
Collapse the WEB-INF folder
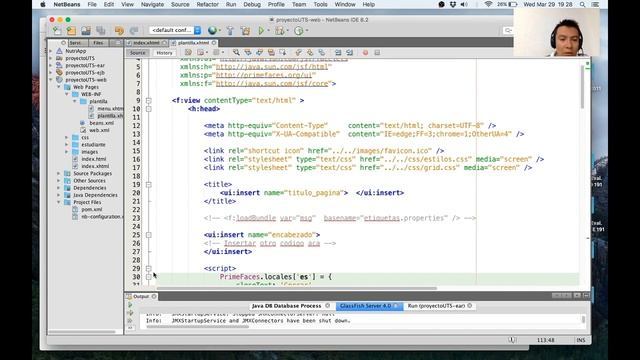pos(67,94)
